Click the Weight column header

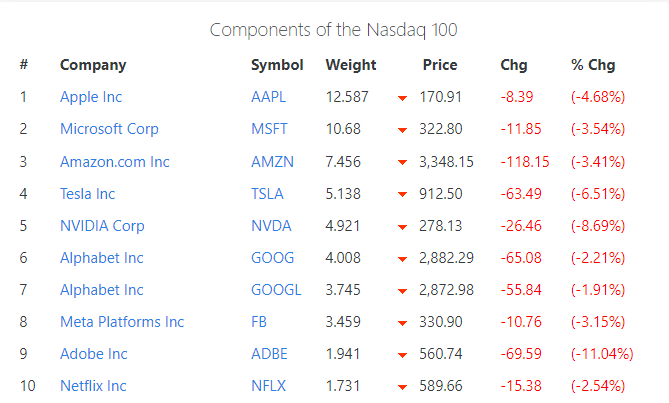[x=351, y=65]
